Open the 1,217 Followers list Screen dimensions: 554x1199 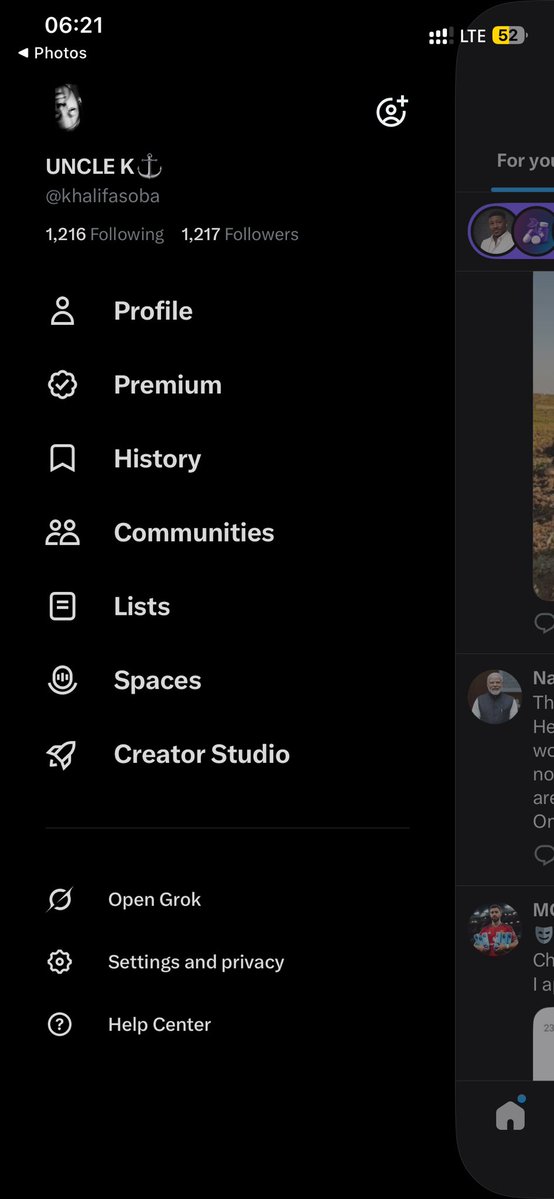(240, 234)
